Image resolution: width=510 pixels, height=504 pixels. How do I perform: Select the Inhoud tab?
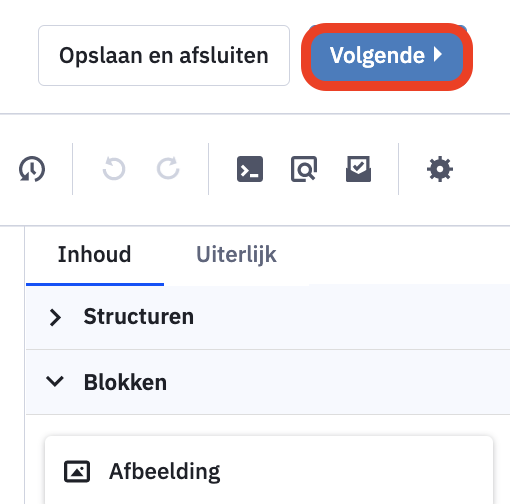pos(95,255)
